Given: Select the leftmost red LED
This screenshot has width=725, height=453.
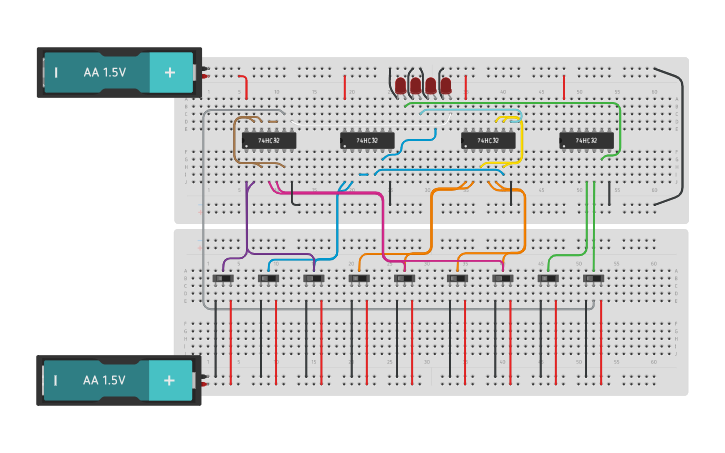Looking at the screenshot, I should tap(400, 86).
